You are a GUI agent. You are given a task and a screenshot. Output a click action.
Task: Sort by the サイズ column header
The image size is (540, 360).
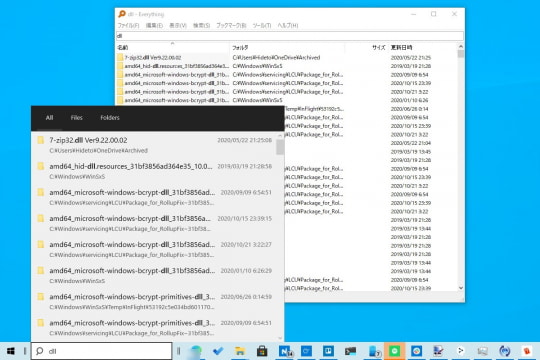coord(366,47)
